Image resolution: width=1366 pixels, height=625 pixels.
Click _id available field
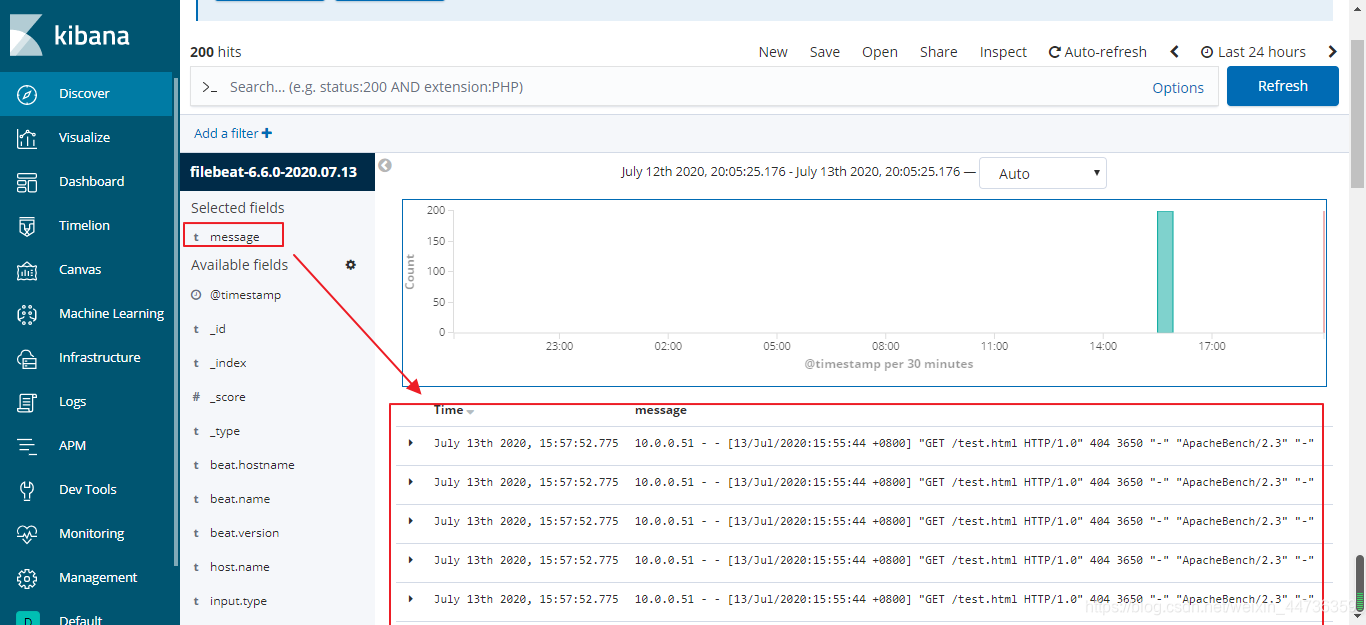(218, 329)
